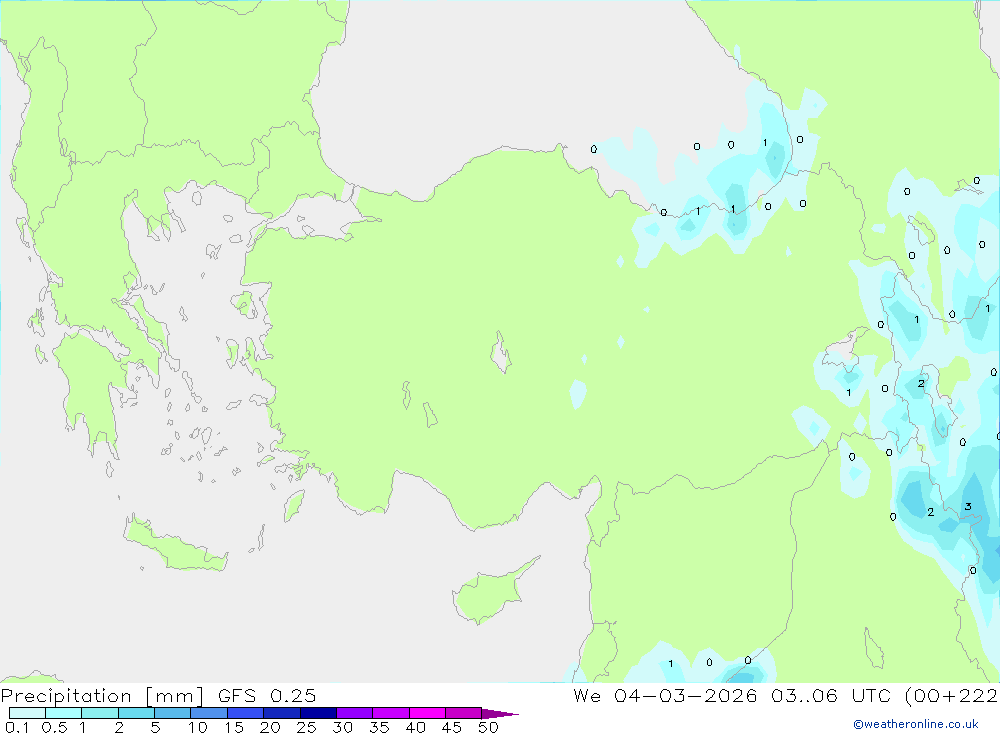The image size is (1000, 733).
Task: Click the 0.1–0.5 mm palest cyan legend swatch
Action: 27,713
